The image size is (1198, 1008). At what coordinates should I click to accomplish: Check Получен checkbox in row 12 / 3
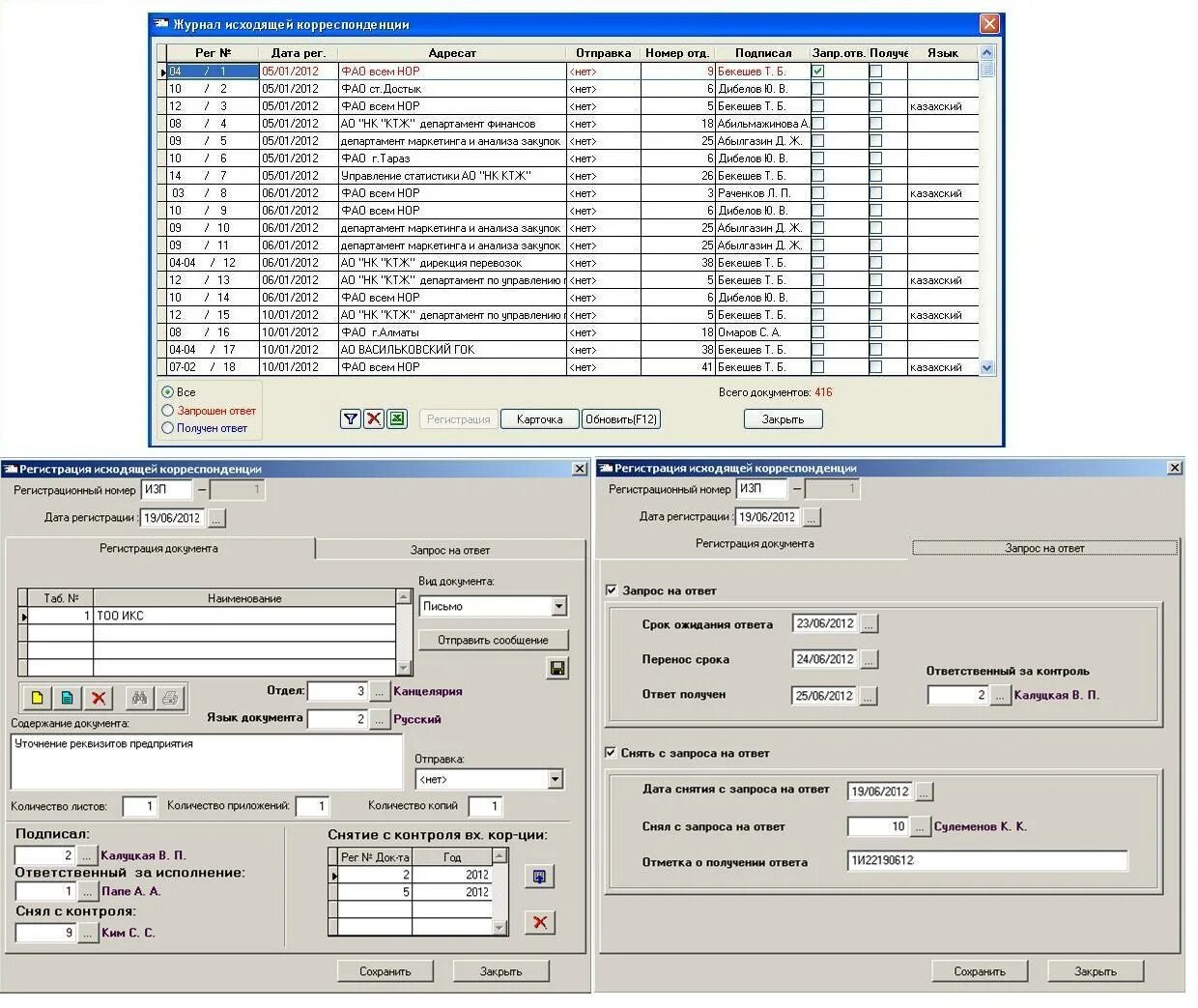[875, 106]
